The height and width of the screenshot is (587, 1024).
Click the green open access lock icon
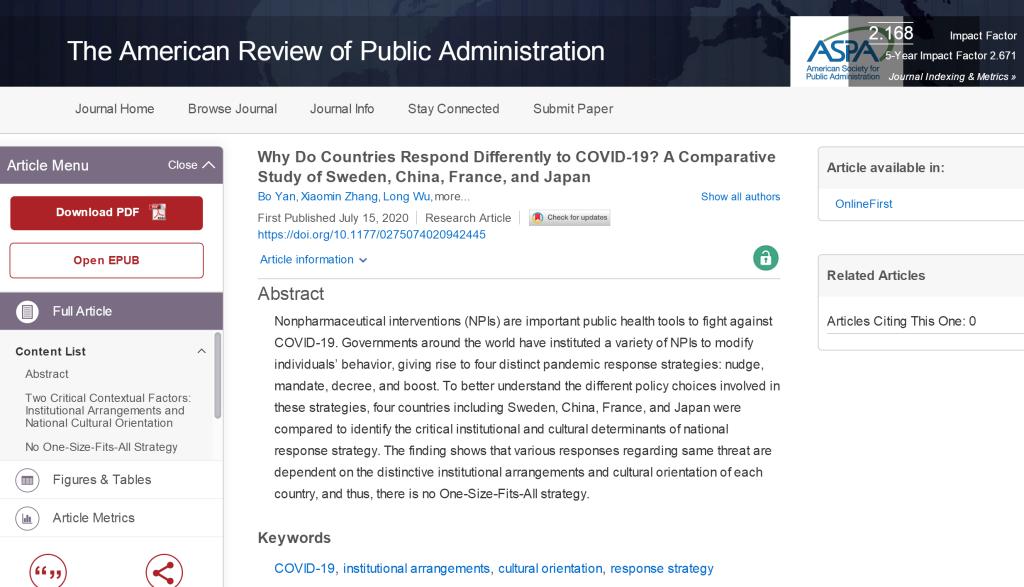[x=765, y=258]
